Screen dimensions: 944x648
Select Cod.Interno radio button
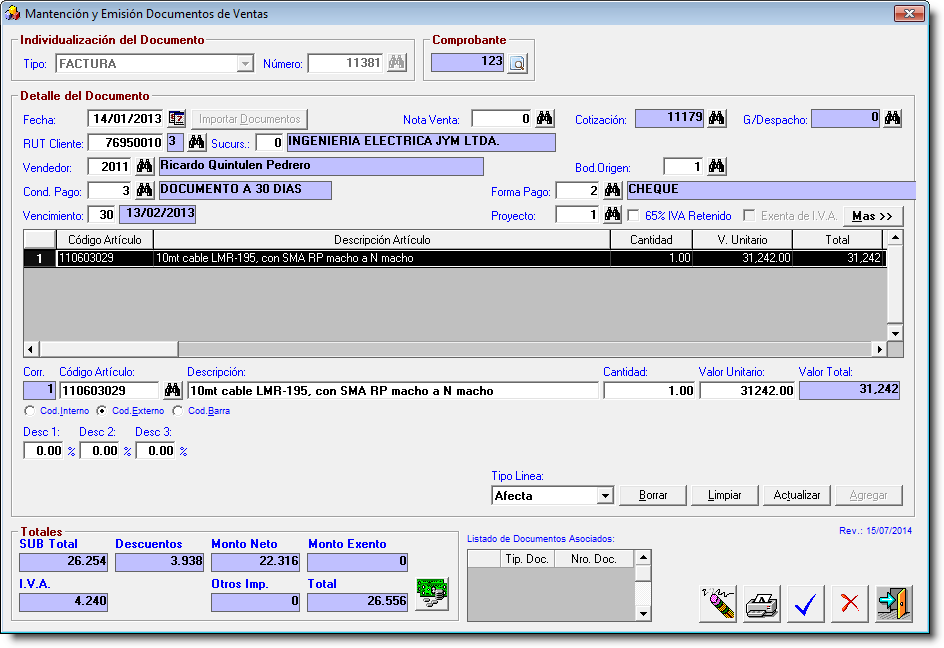pyautogui.click(x=30, y=411)
